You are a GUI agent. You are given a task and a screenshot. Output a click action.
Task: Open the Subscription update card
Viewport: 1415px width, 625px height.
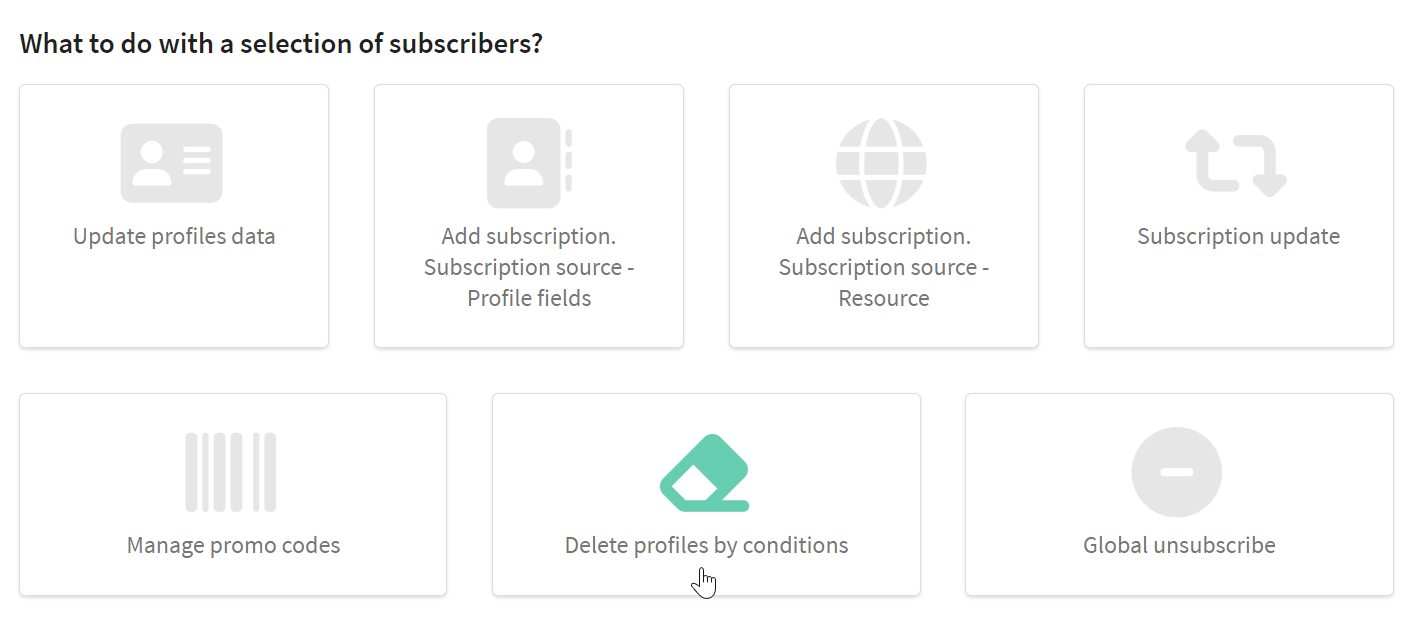click(1238, 216)
